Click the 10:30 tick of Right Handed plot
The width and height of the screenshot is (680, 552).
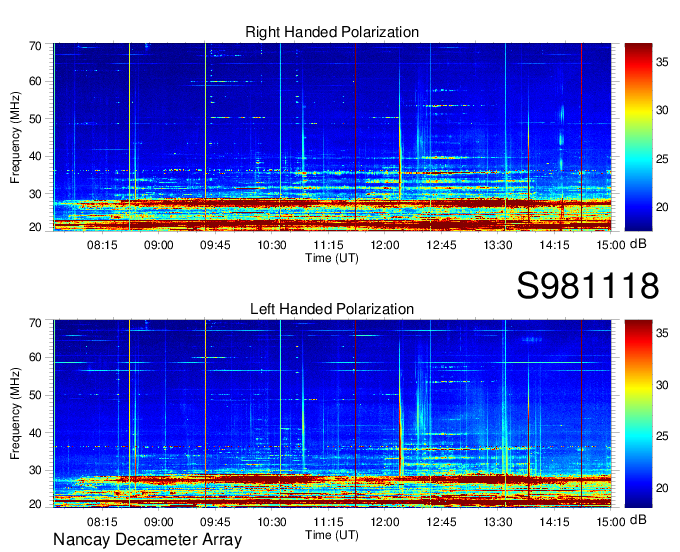(x=272, y=245)
